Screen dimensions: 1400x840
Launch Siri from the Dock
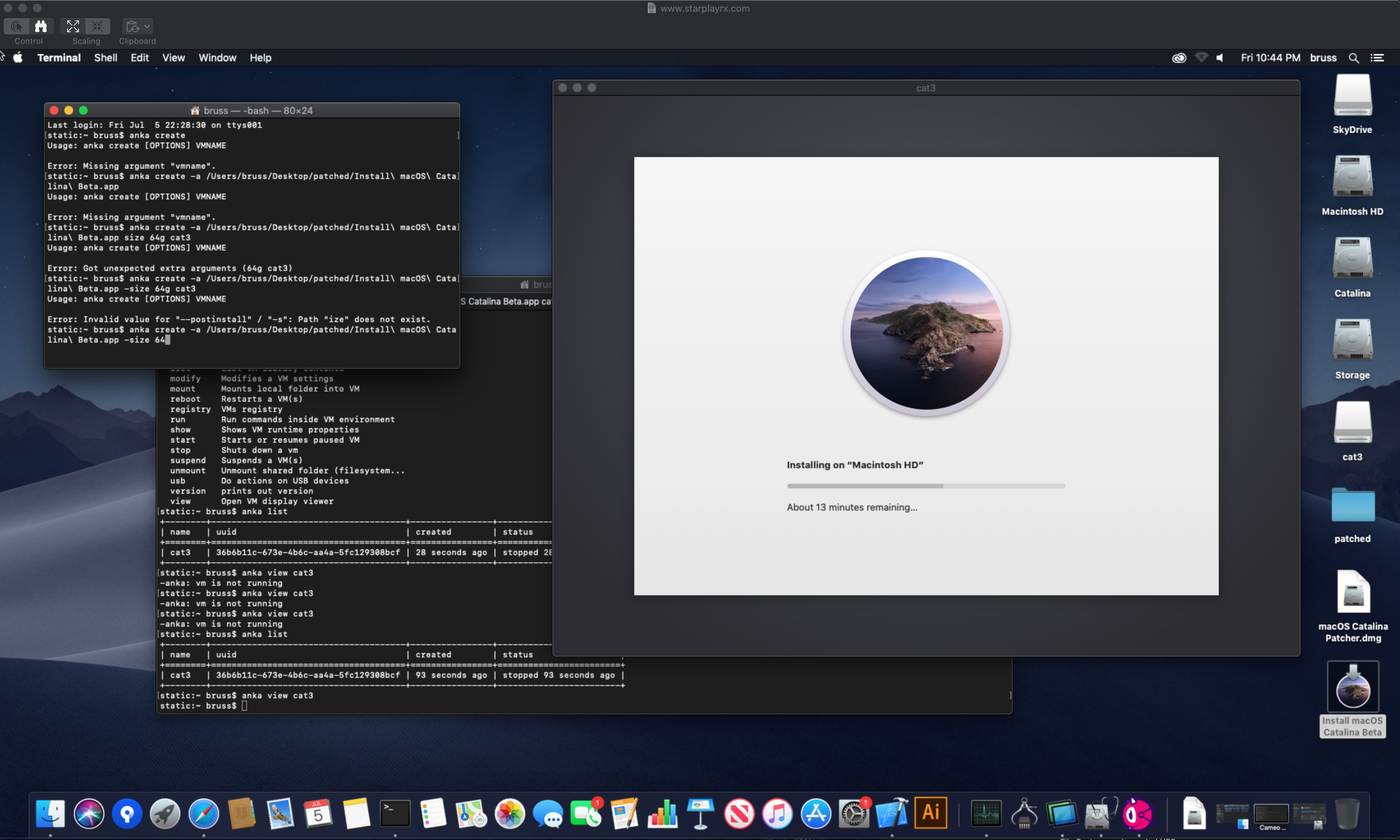click(x=89, y=814)
